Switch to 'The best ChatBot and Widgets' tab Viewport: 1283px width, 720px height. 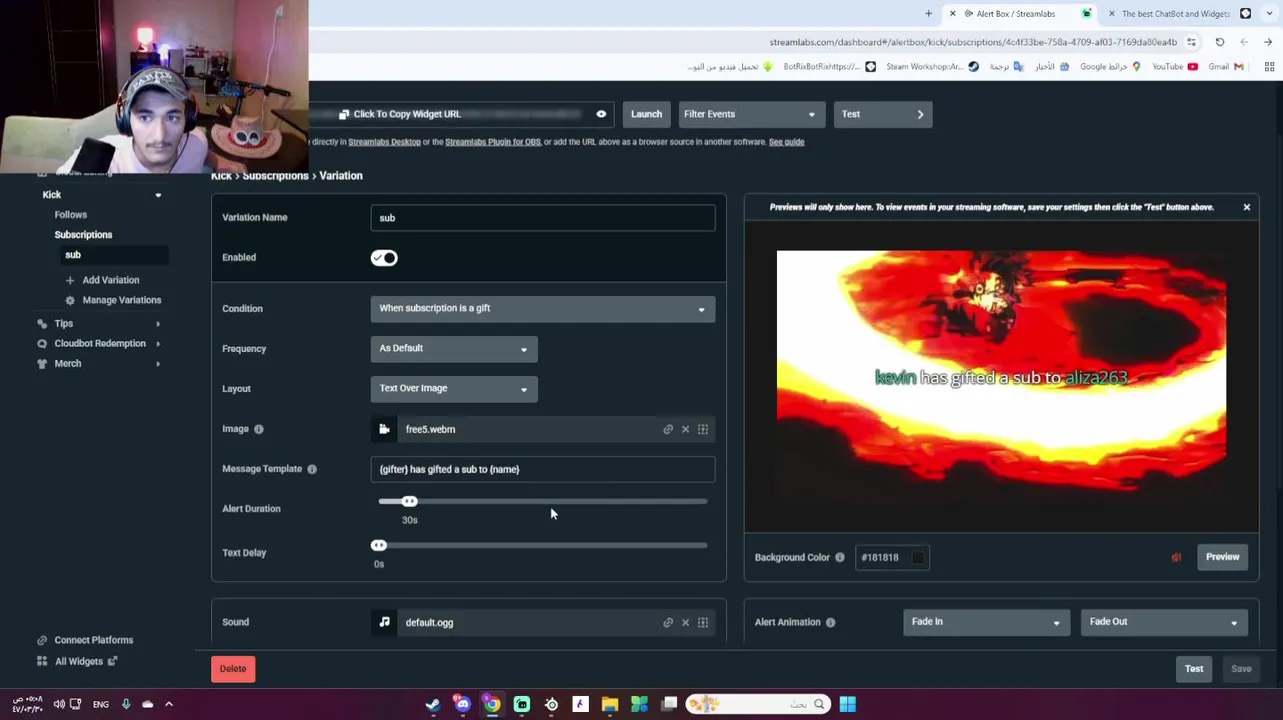[1176, 13]
